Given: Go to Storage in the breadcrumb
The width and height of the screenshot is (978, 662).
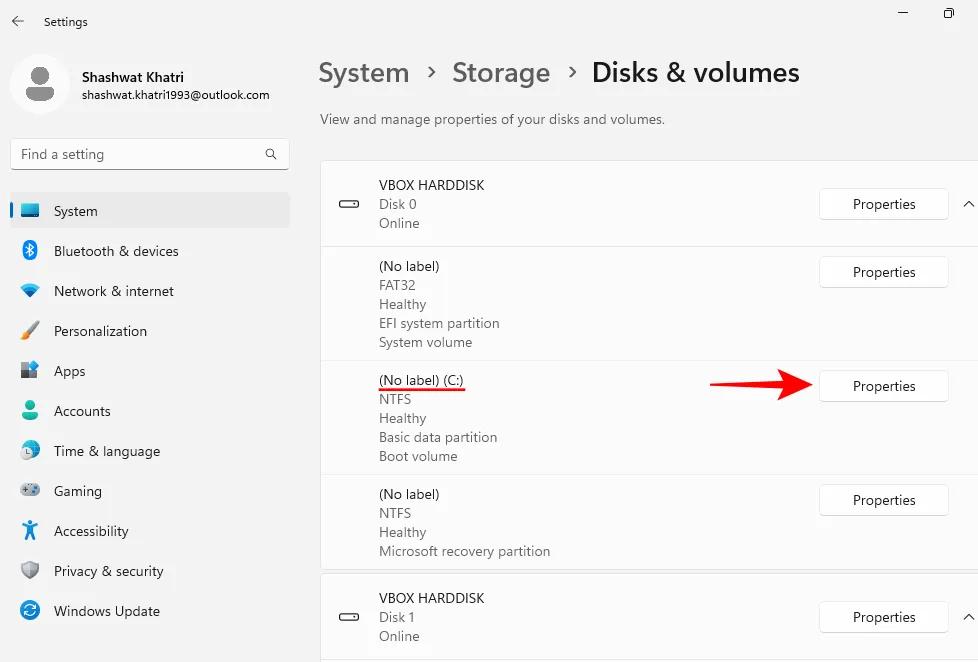Looking at the screenshot, I should pos(501,73).
